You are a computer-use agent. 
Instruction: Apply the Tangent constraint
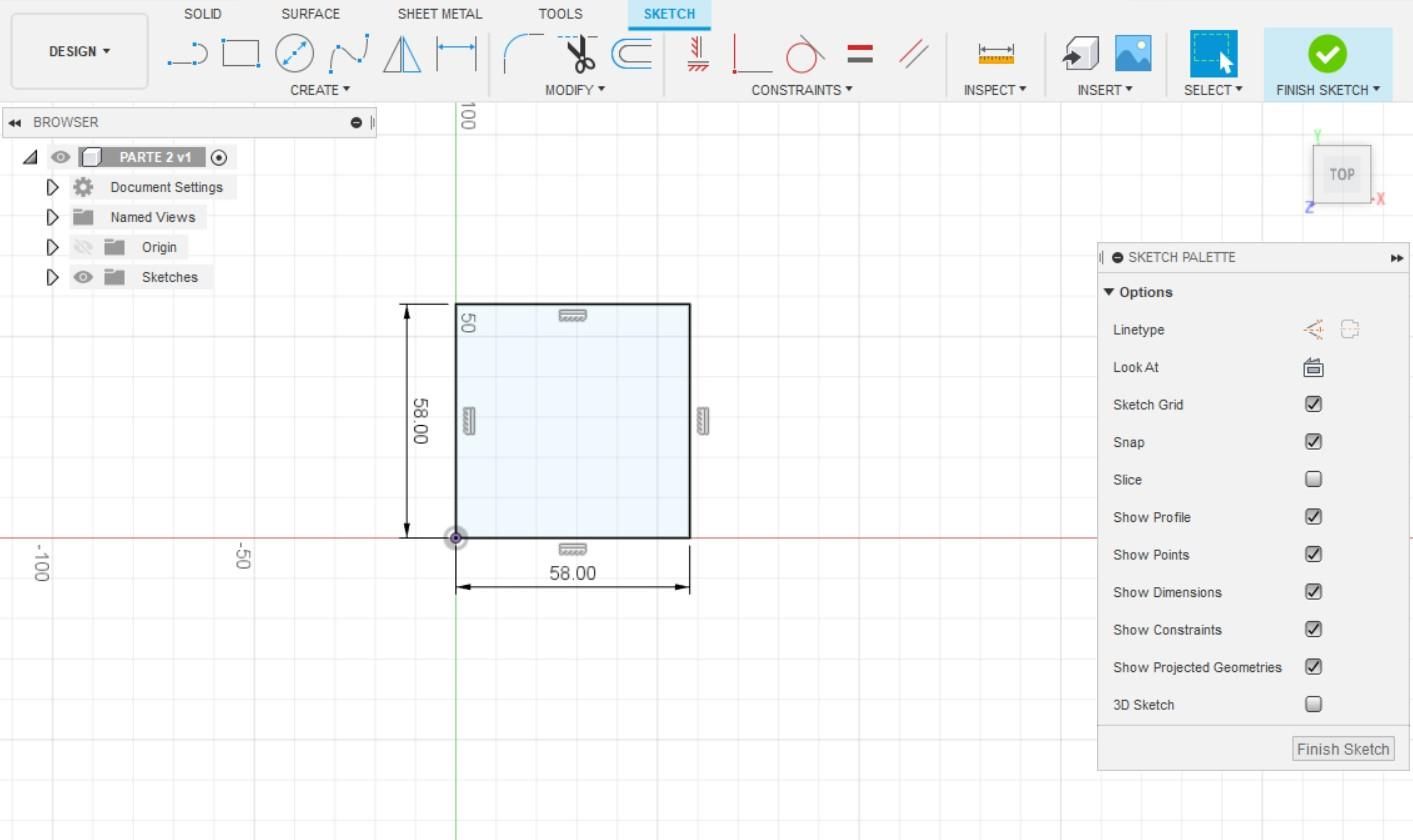(805, 53)
